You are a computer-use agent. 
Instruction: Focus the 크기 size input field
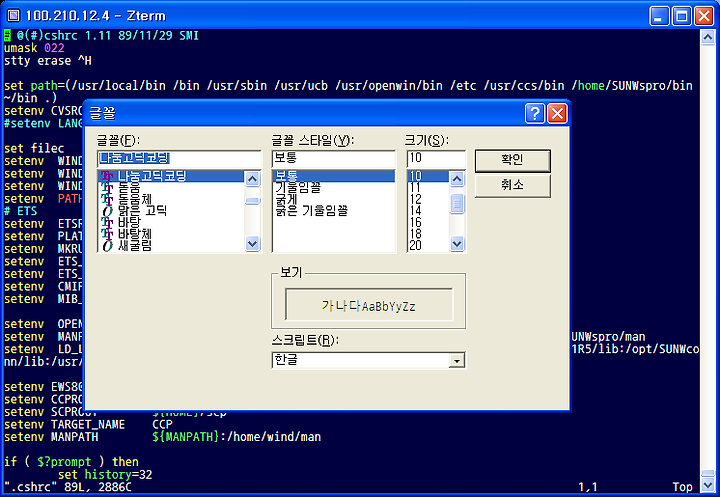click(436, 158)
